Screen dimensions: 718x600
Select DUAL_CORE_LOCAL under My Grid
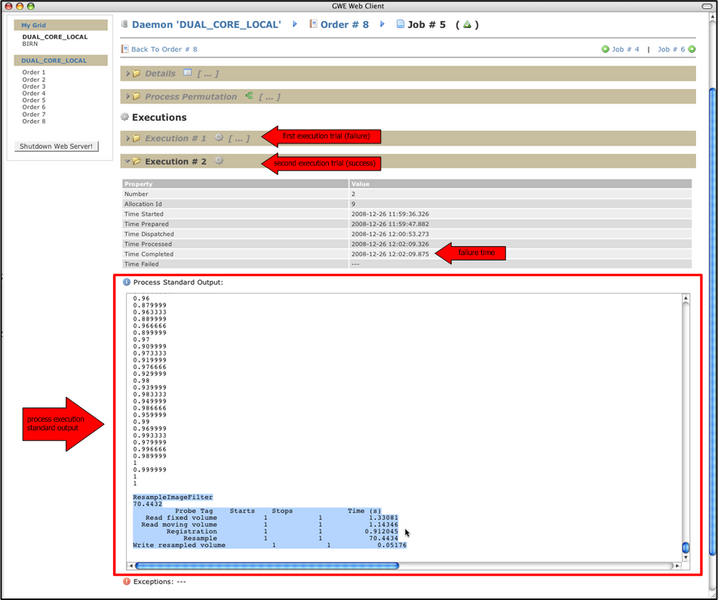(x=55, y=37)
